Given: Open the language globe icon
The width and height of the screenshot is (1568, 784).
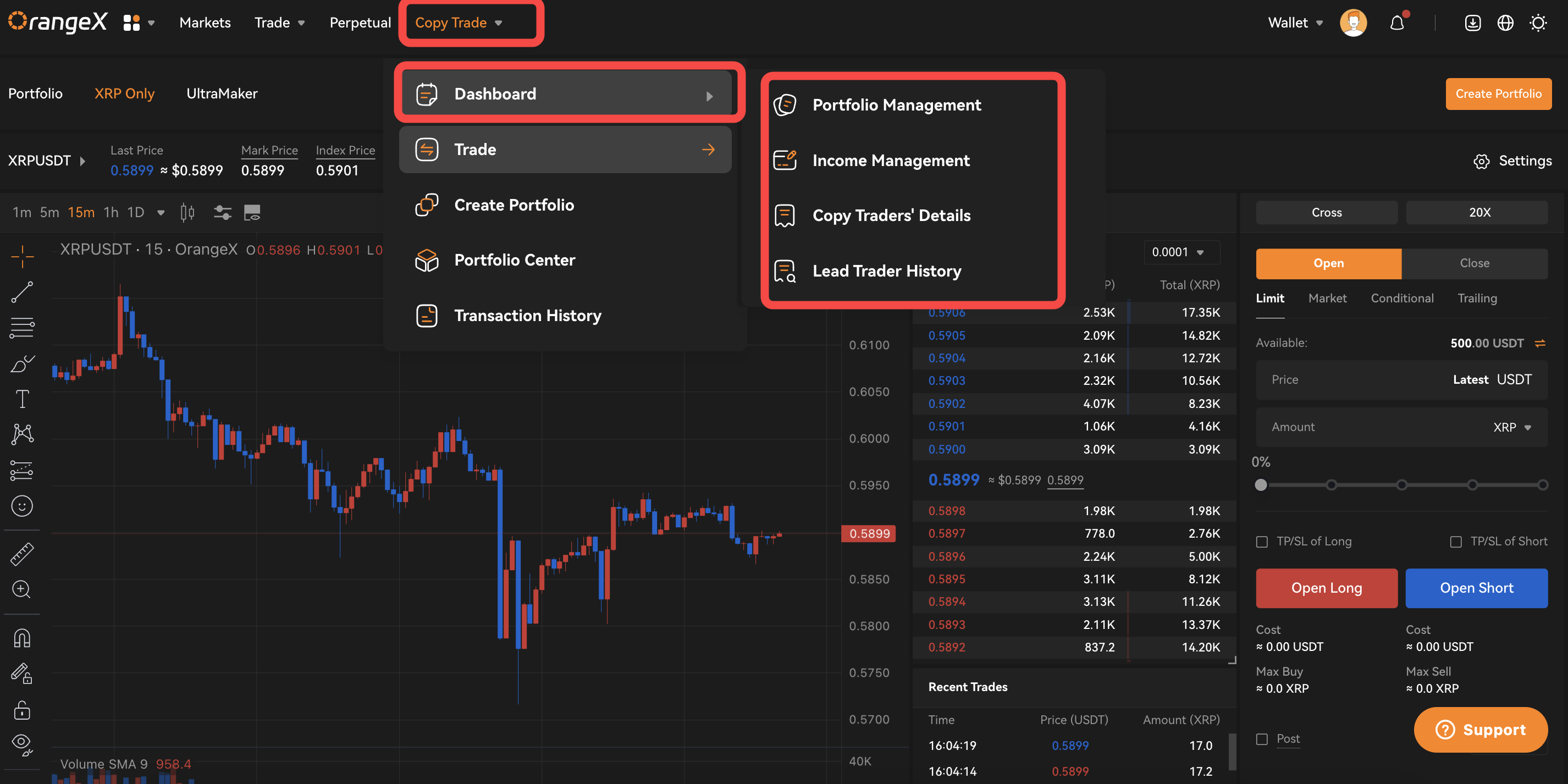Looking at the screenshot, I should (1505, 23).
